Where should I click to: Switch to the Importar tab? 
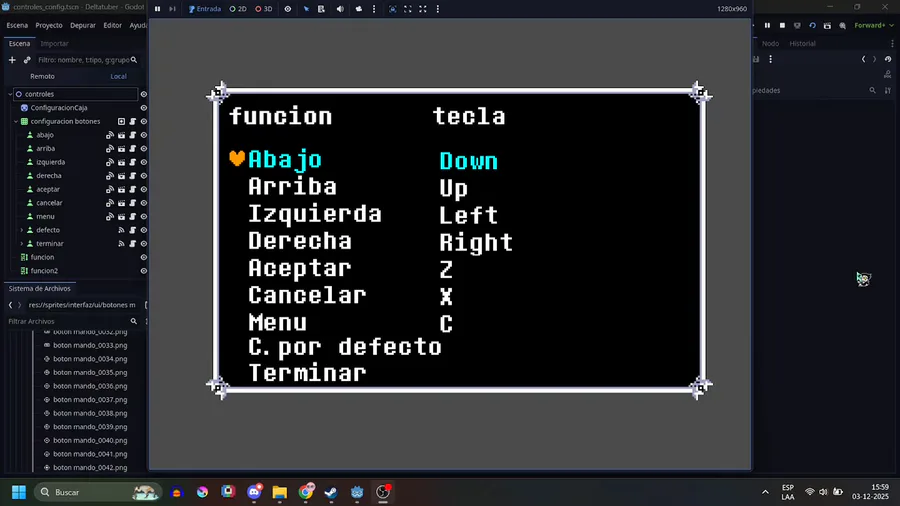click(x=55, y=44)
